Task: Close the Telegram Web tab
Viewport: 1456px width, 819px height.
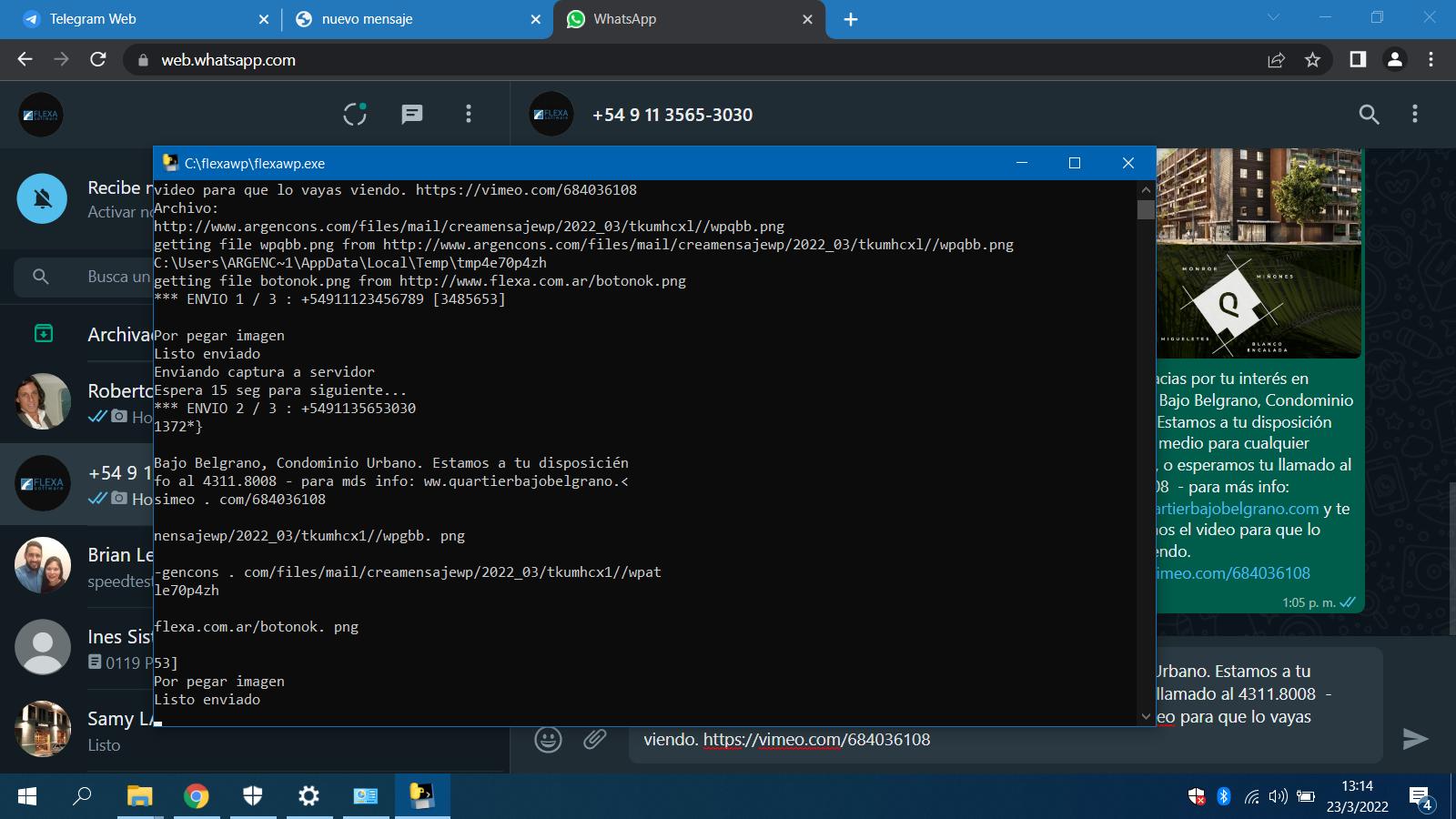Action: [263, 19]
